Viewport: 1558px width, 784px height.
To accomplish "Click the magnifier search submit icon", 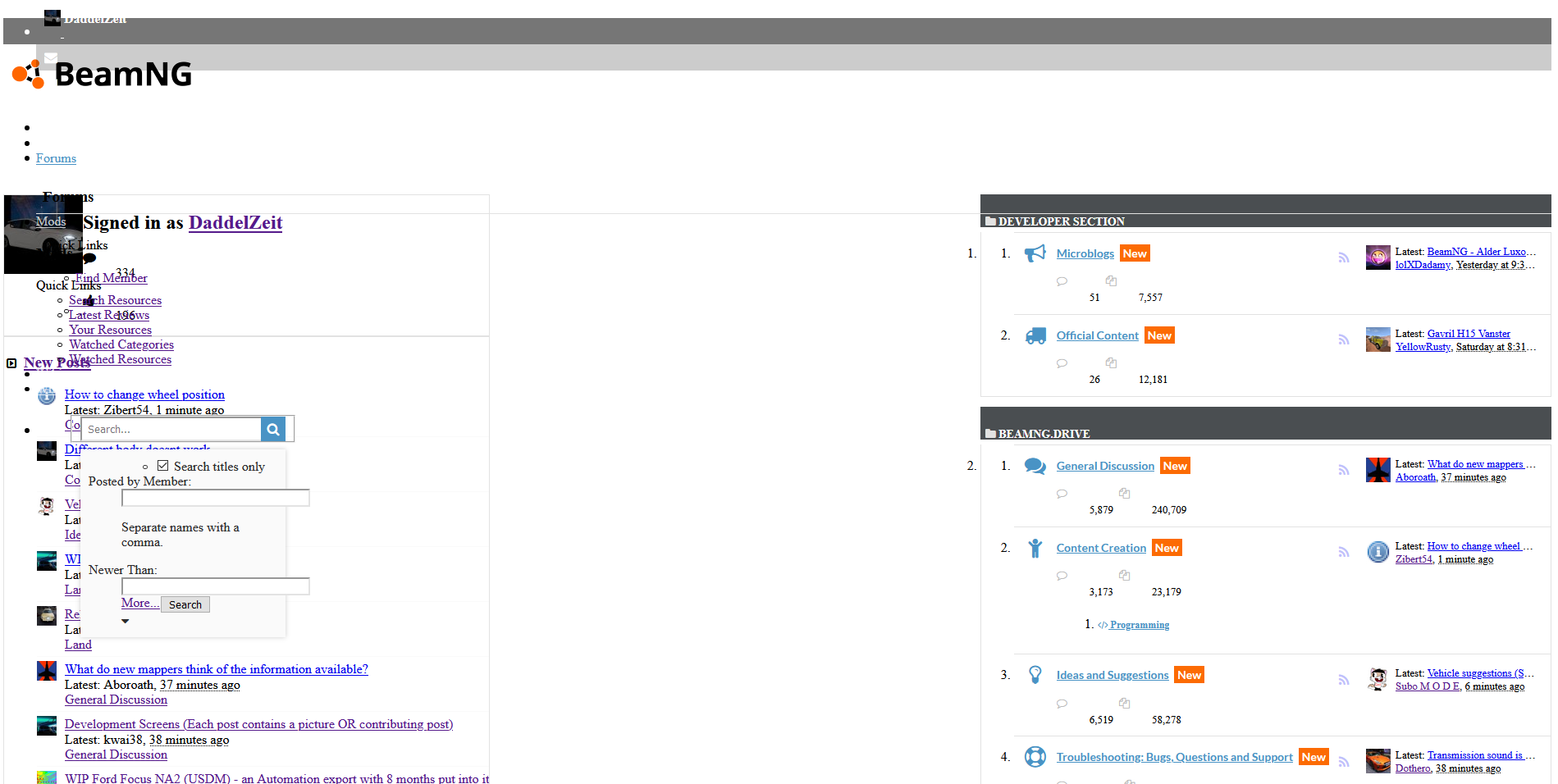I will pos(273,429).
